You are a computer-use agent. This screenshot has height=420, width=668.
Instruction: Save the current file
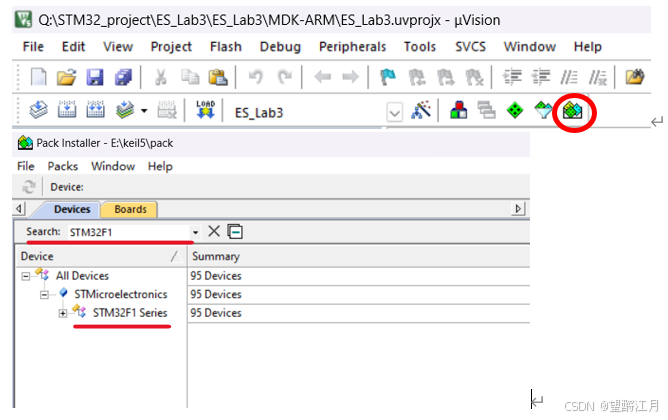95,77
